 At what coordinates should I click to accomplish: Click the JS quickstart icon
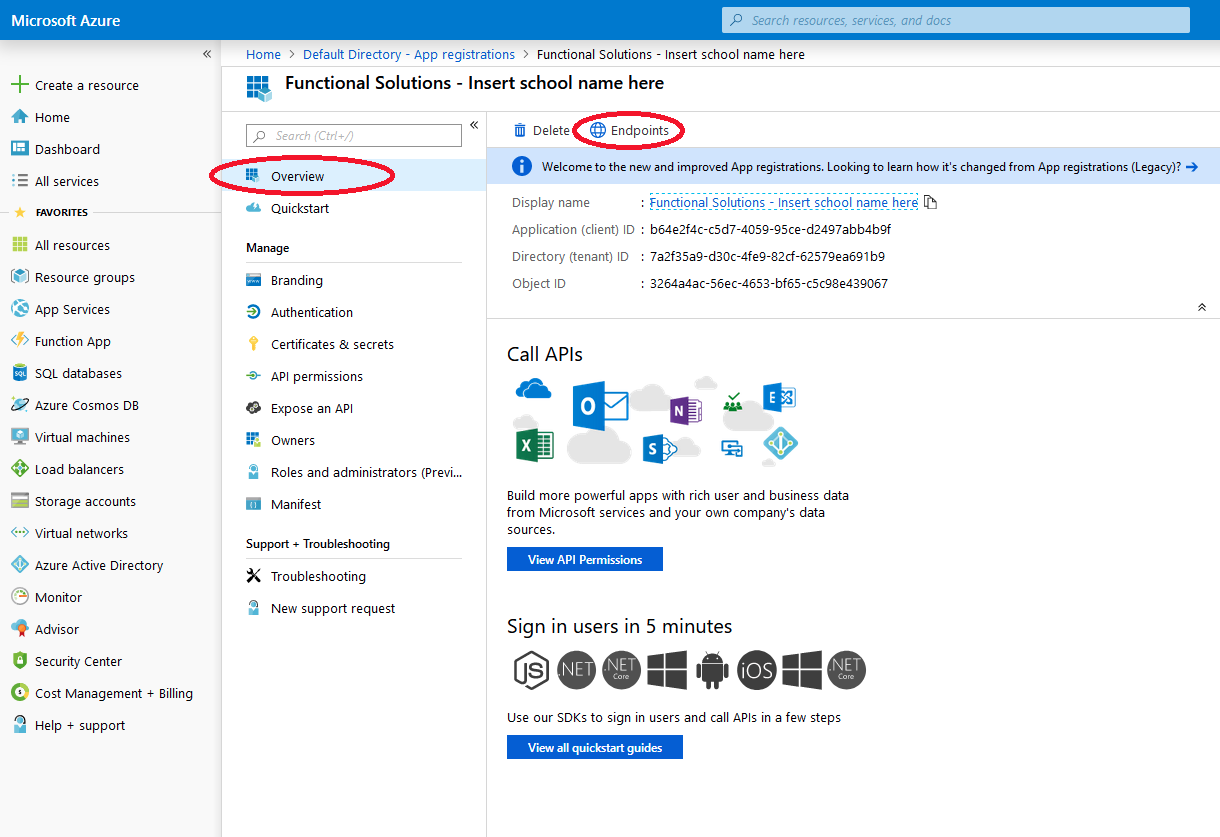point(532,670)
